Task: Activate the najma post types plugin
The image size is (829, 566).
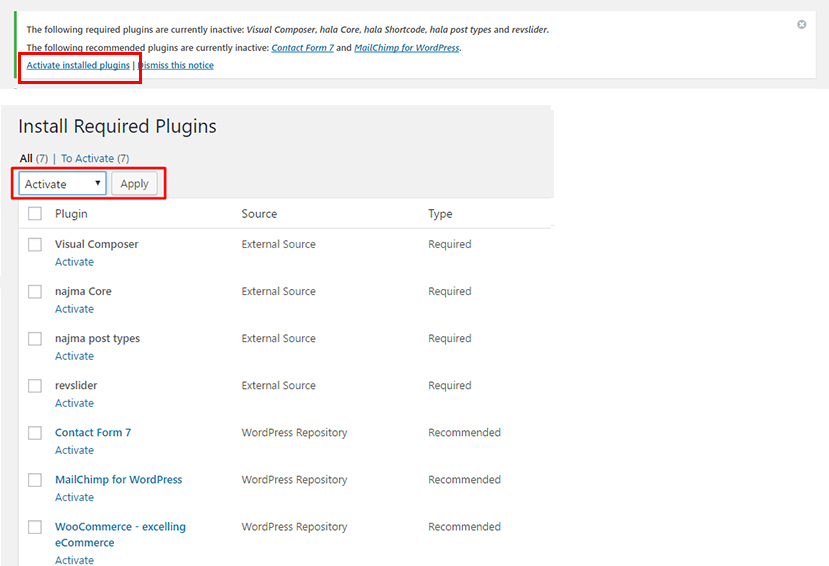Action: (x=75, y=356)
